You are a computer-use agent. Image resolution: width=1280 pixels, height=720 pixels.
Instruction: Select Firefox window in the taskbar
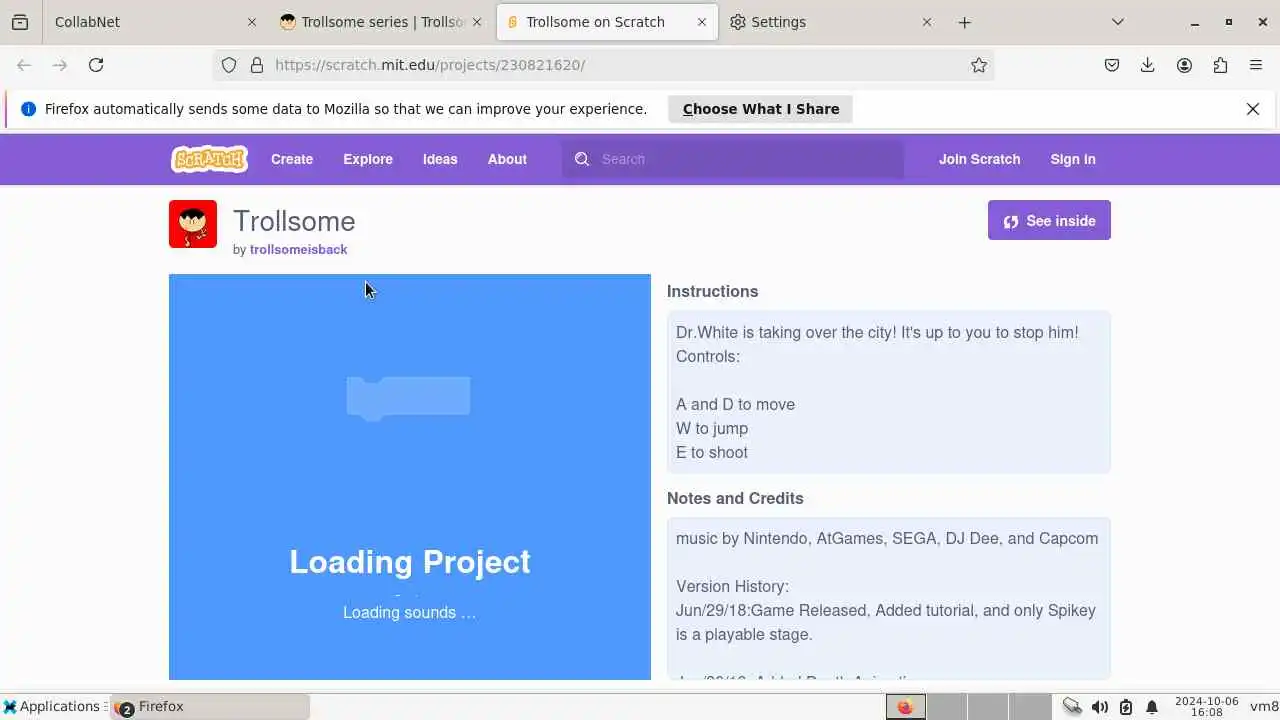point(210,707)
